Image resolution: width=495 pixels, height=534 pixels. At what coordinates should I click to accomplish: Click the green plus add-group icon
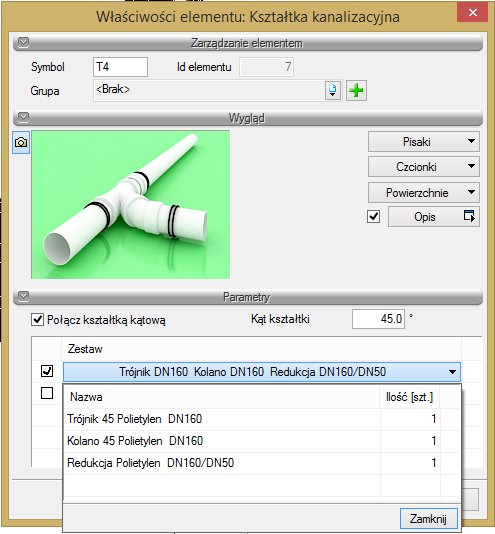tap(356, 91)
